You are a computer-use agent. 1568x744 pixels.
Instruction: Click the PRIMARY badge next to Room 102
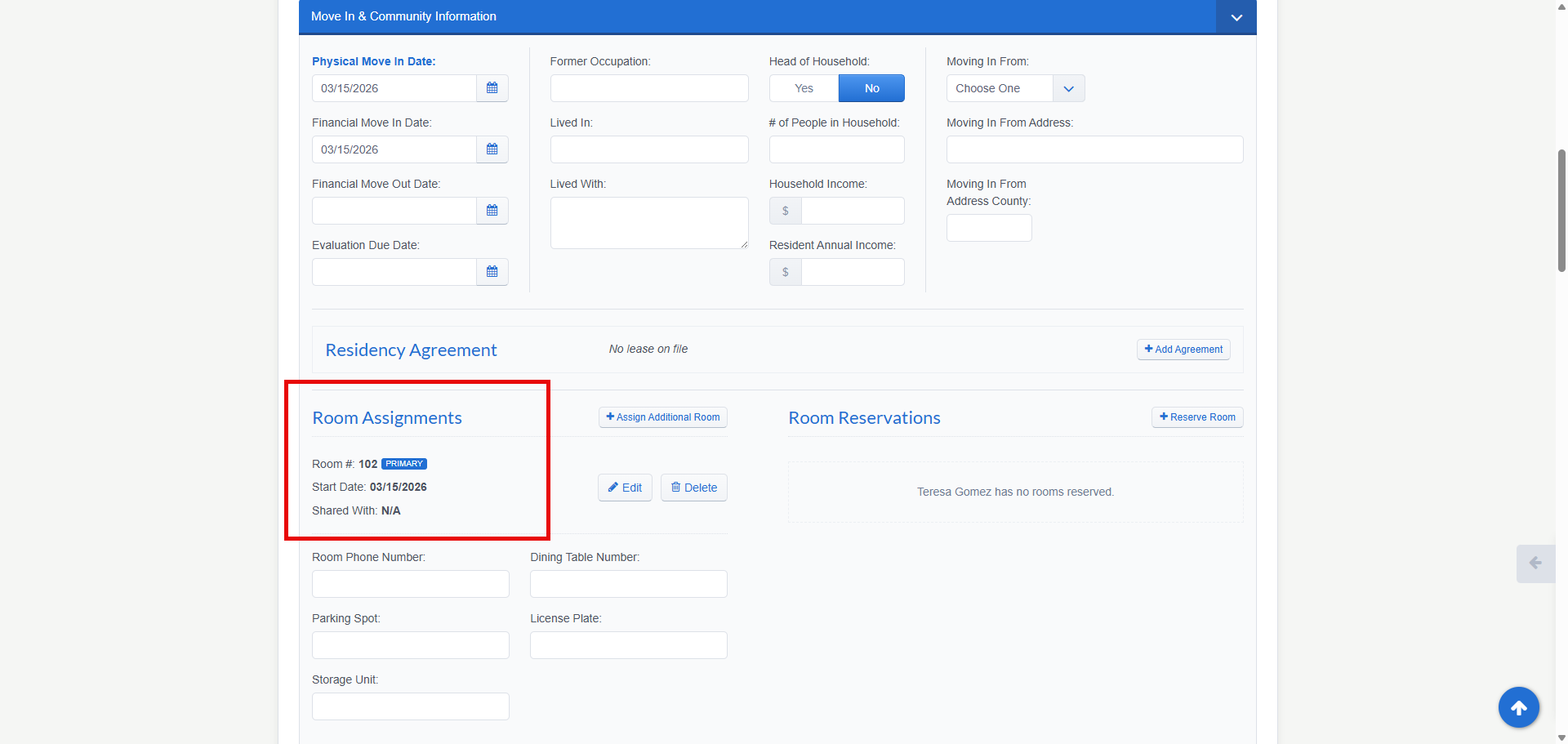point(404,464)
